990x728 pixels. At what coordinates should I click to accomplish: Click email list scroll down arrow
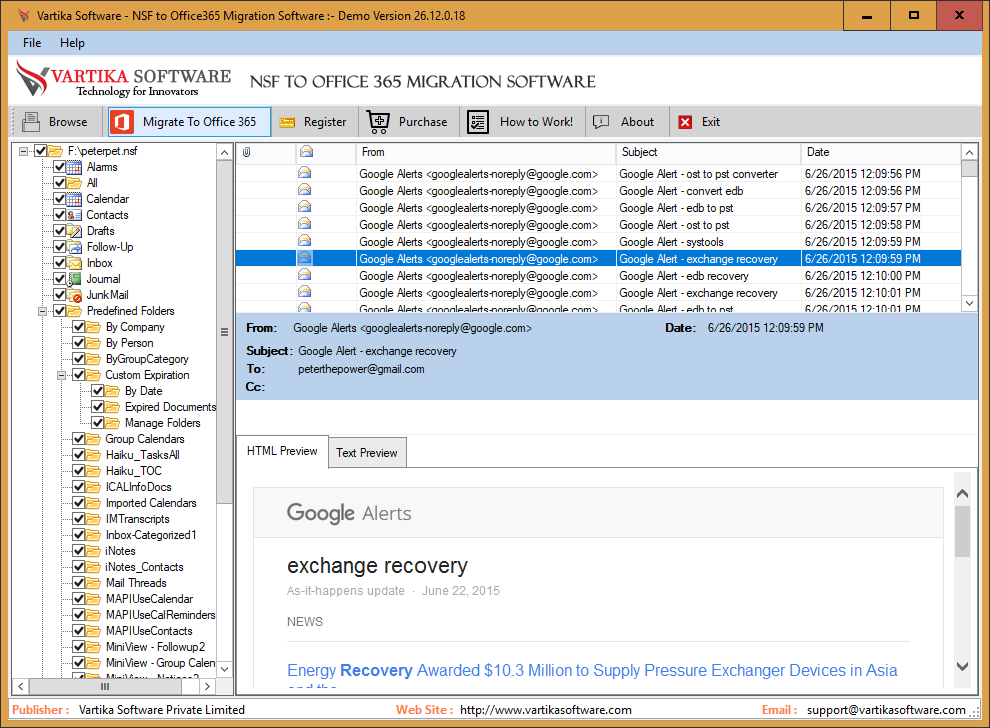click(x=969, y=303)
